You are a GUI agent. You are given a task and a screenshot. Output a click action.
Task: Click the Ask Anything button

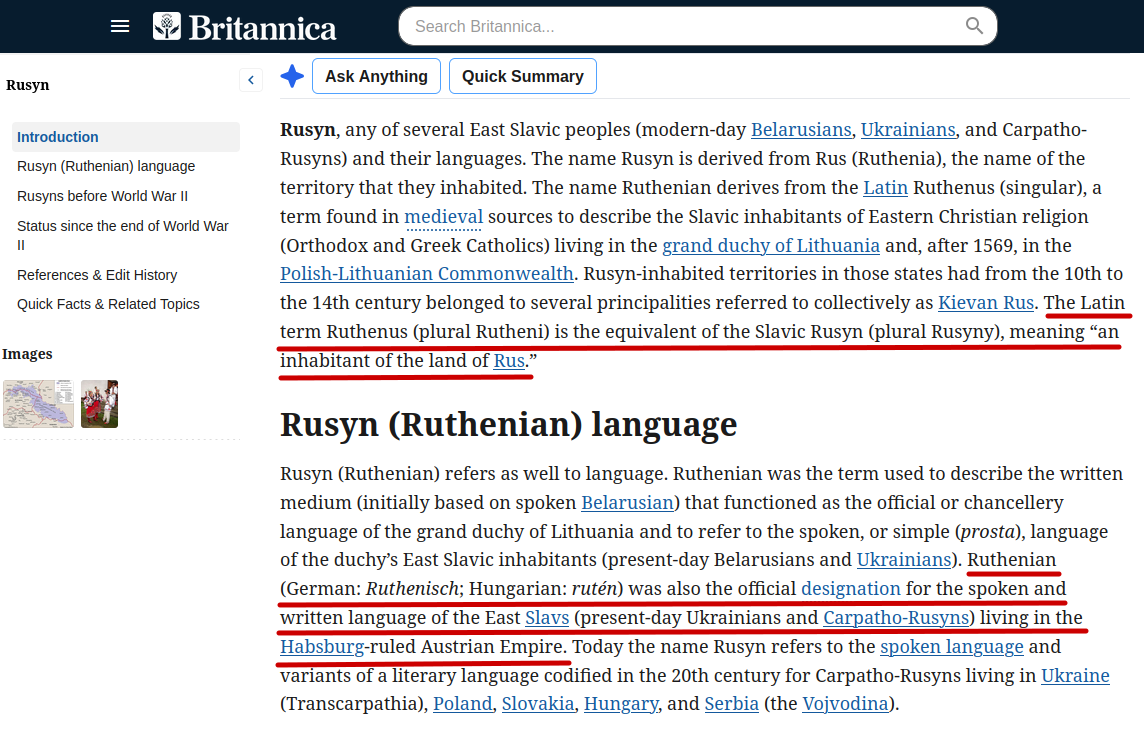pos(376,76)
